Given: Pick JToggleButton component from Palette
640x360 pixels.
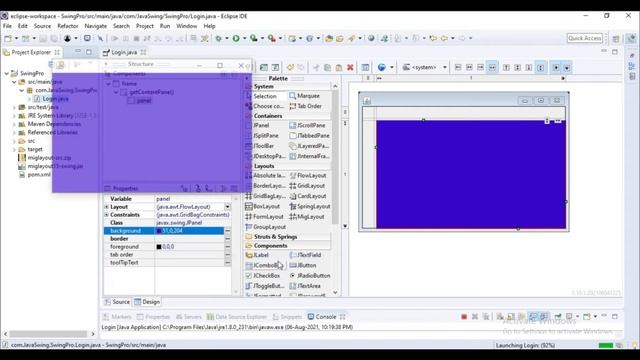Looking at the screenshot, I should (x=265, y=286).
